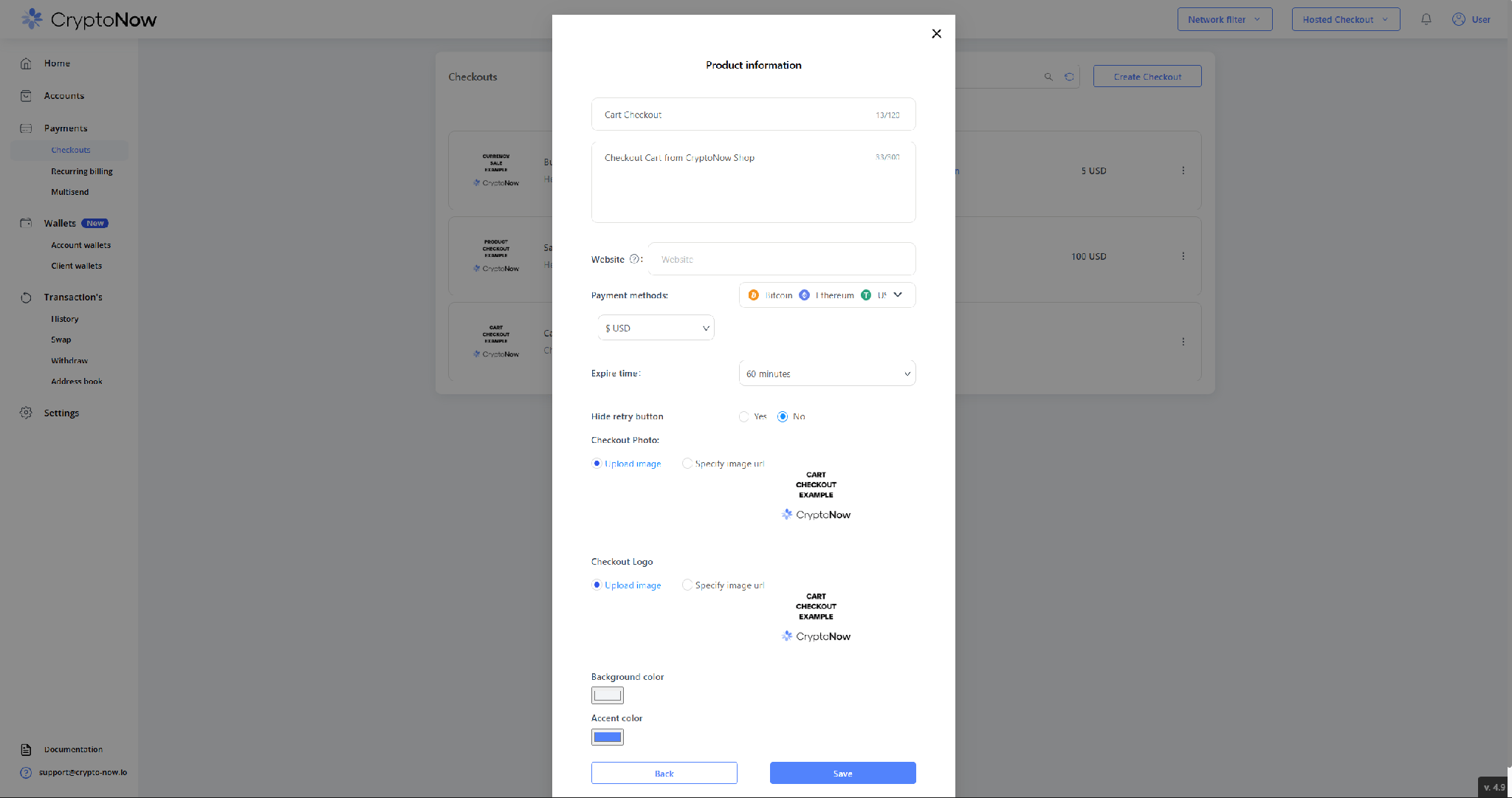Open options menu for 100 USD checkout

[x=1183, y=256]
